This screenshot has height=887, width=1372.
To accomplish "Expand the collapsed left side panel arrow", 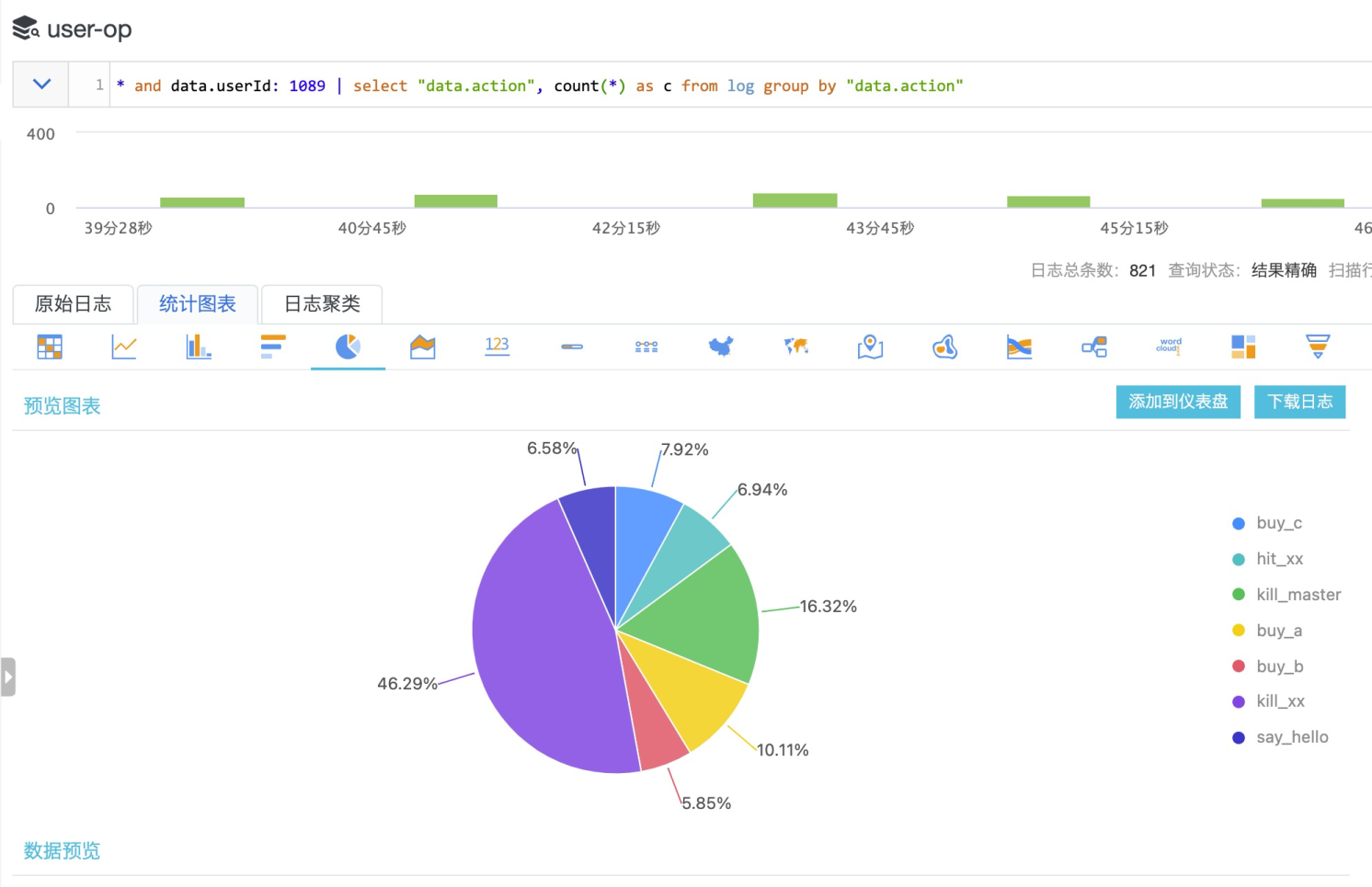I will 8,677.
